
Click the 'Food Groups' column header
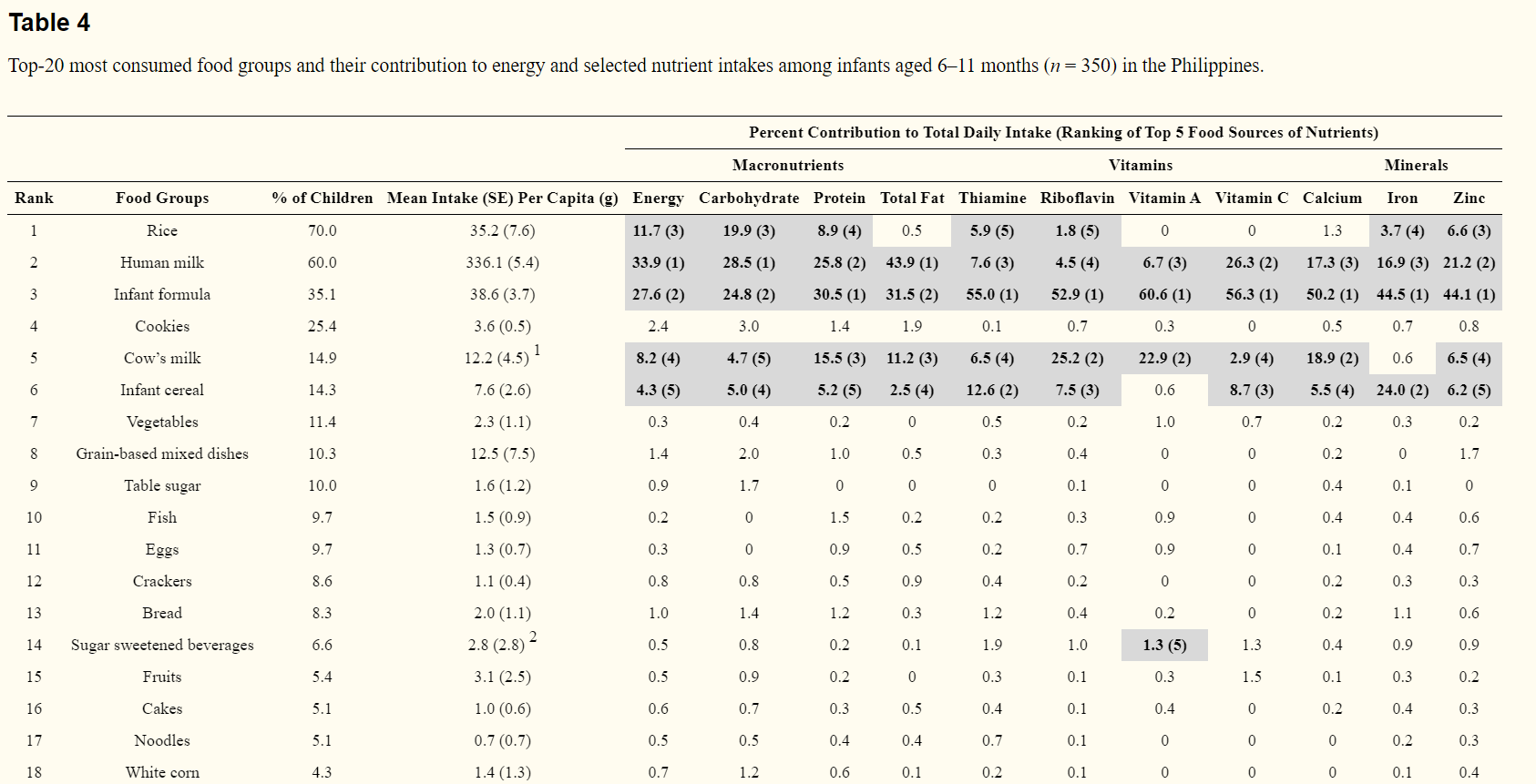click(x=162, y=199)
